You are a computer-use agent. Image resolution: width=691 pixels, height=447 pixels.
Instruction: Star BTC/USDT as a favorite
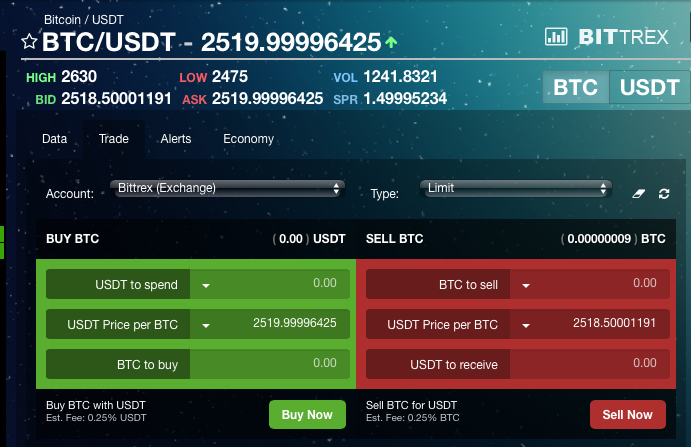[x=29, y=41]
